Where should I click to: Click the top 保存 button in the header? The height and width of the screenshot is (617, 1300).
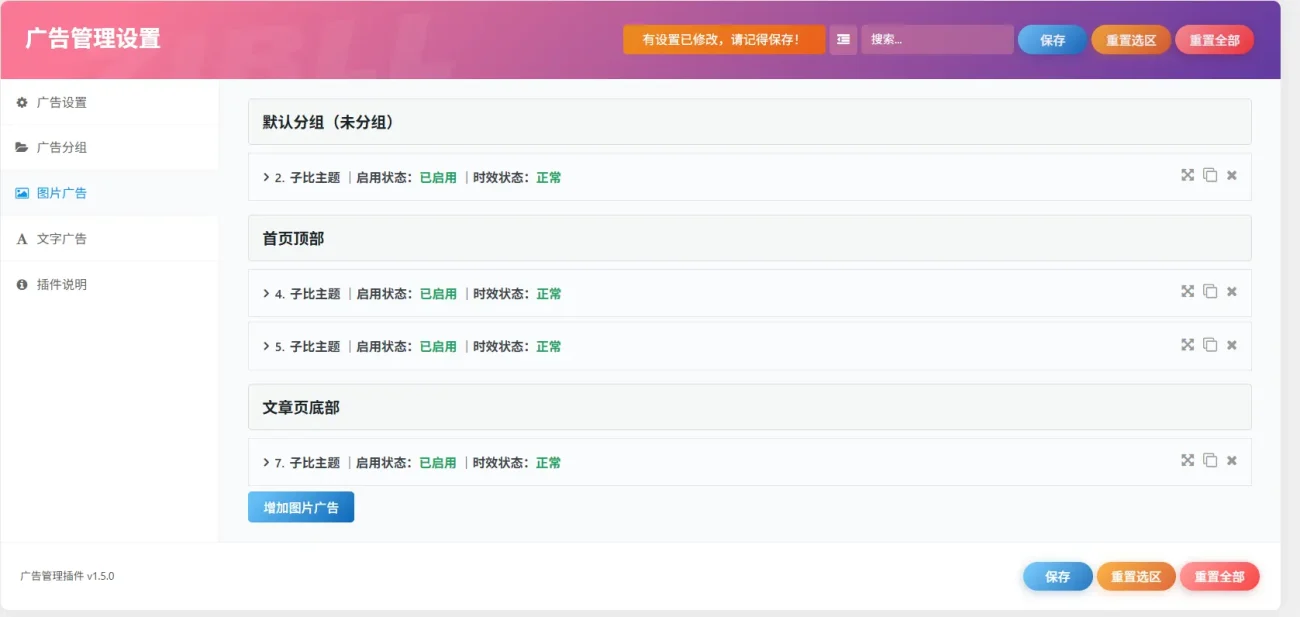[1052, 40]
